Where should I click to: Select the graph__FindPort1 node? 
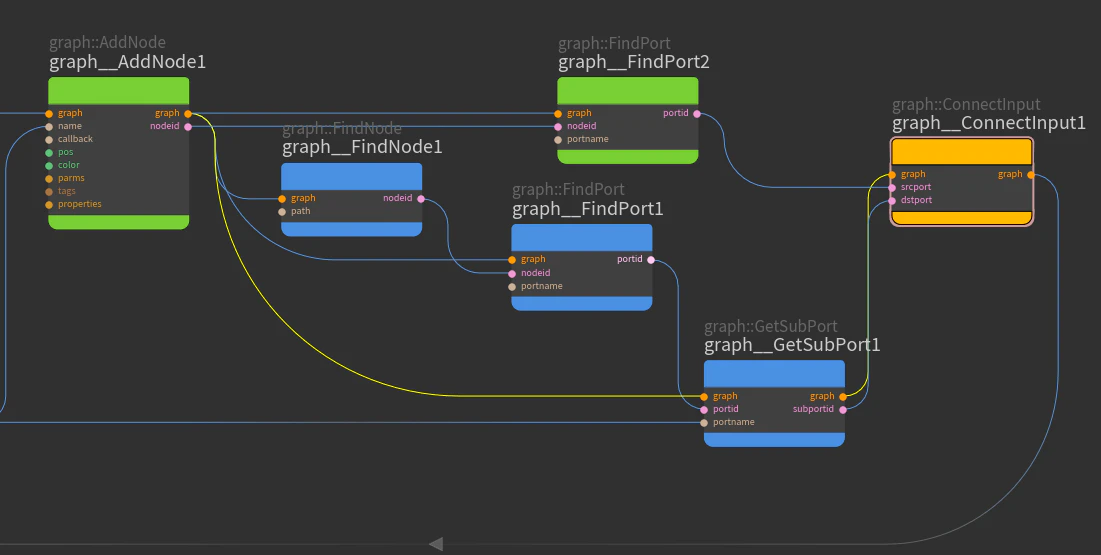point(581,267)
